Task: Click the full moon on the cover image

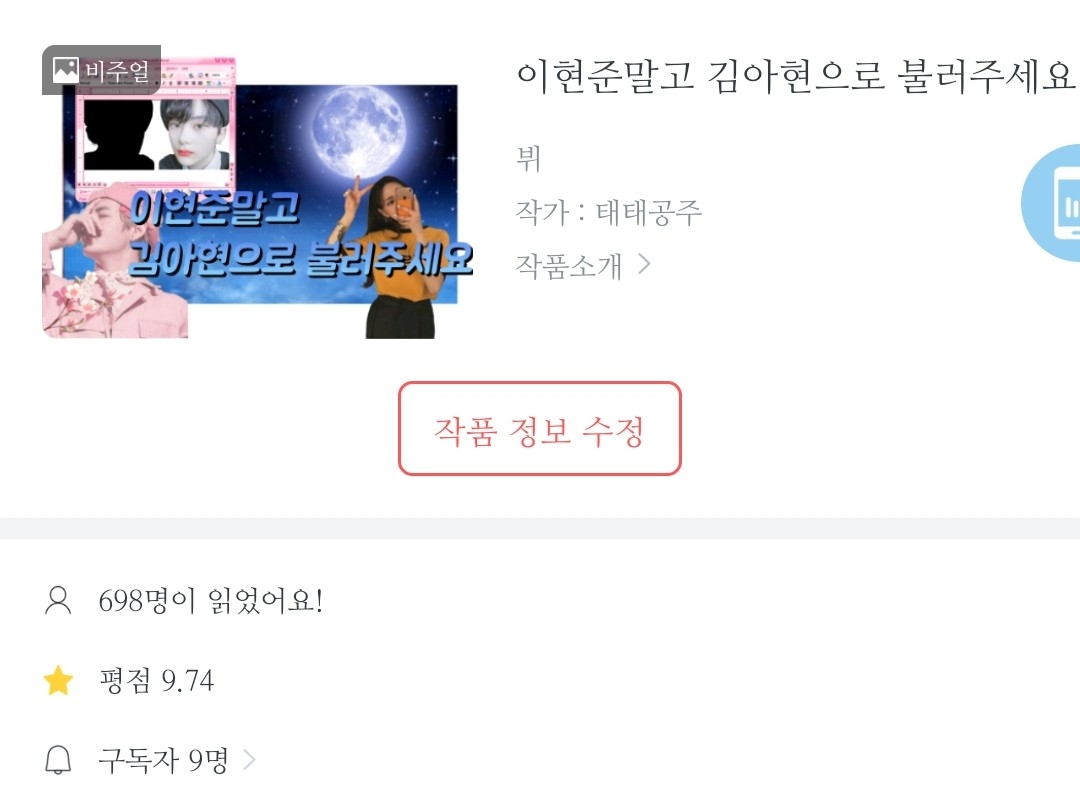Action: 358,129
